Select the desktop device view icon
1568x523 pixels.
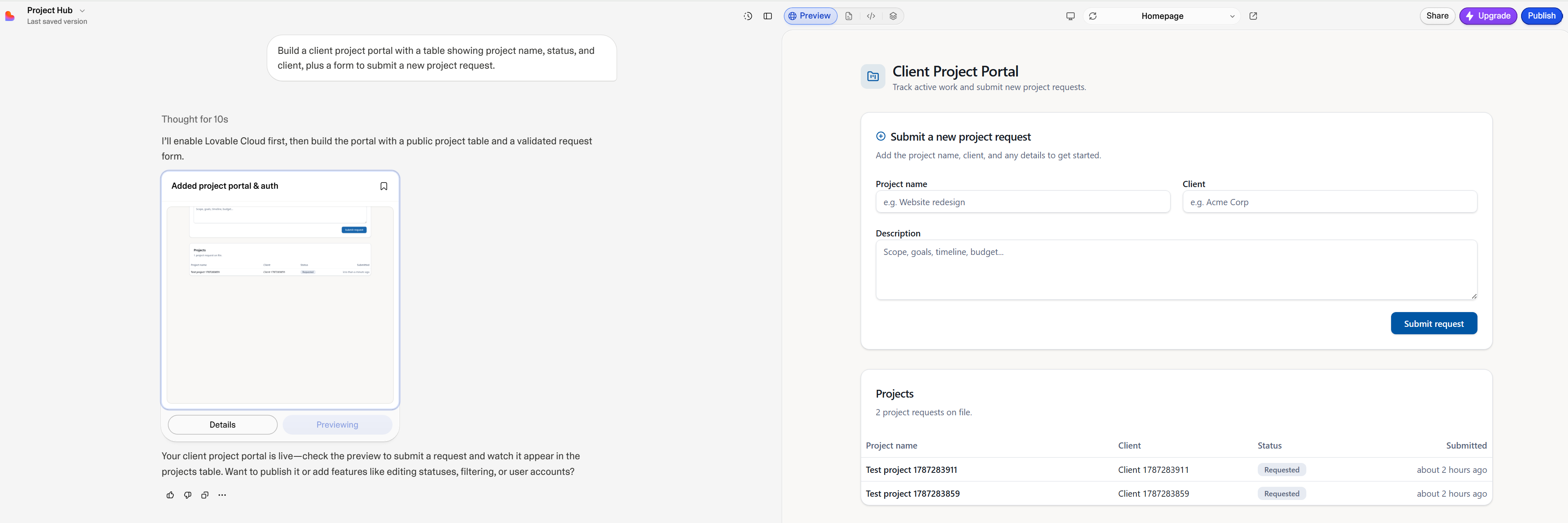click(1070, 16)
